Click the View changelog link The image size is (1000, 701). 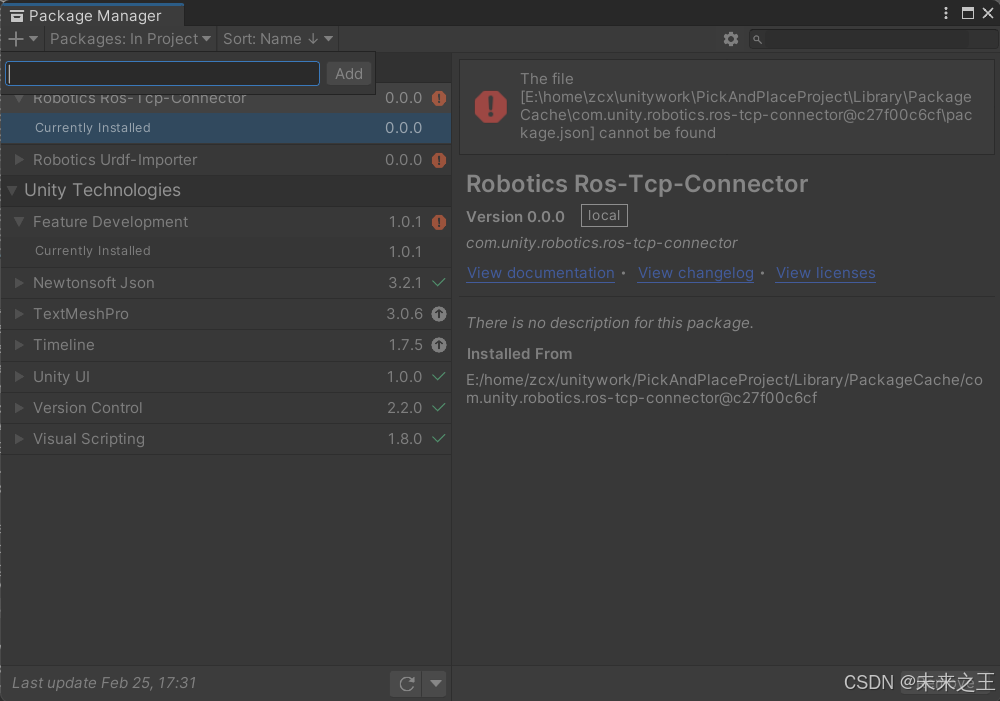696,273
